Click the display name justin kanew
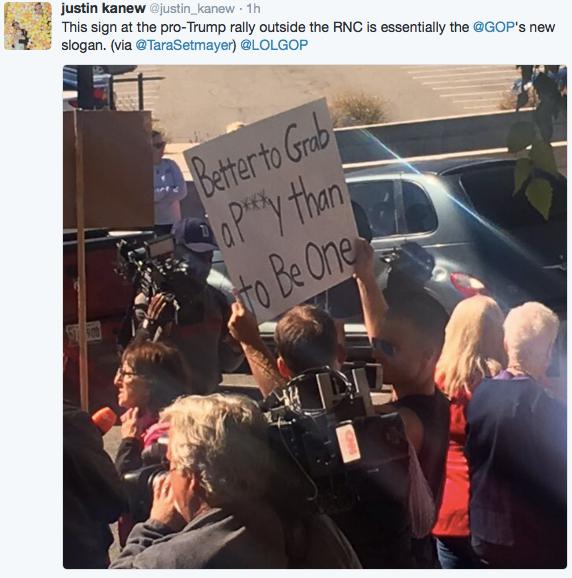 103,8
